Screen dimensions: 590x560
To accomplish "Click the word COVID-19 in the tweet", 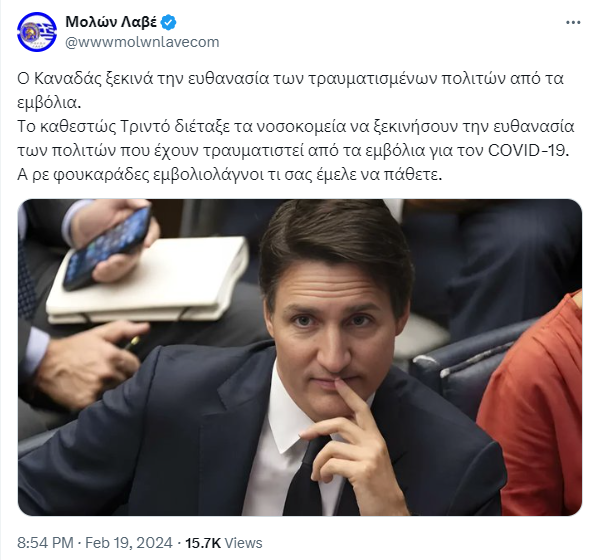I will click(527, 151).
